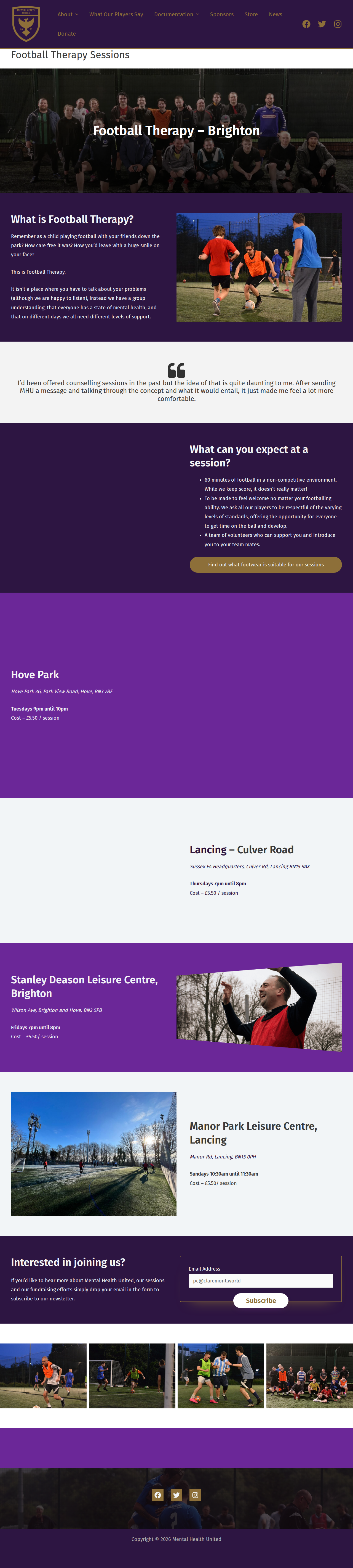Viewport: 353px width, 1568px height.
Task: Open gallery photo with the striped-shirt player
Action: pyautogui.click(x=221, y=1376)
